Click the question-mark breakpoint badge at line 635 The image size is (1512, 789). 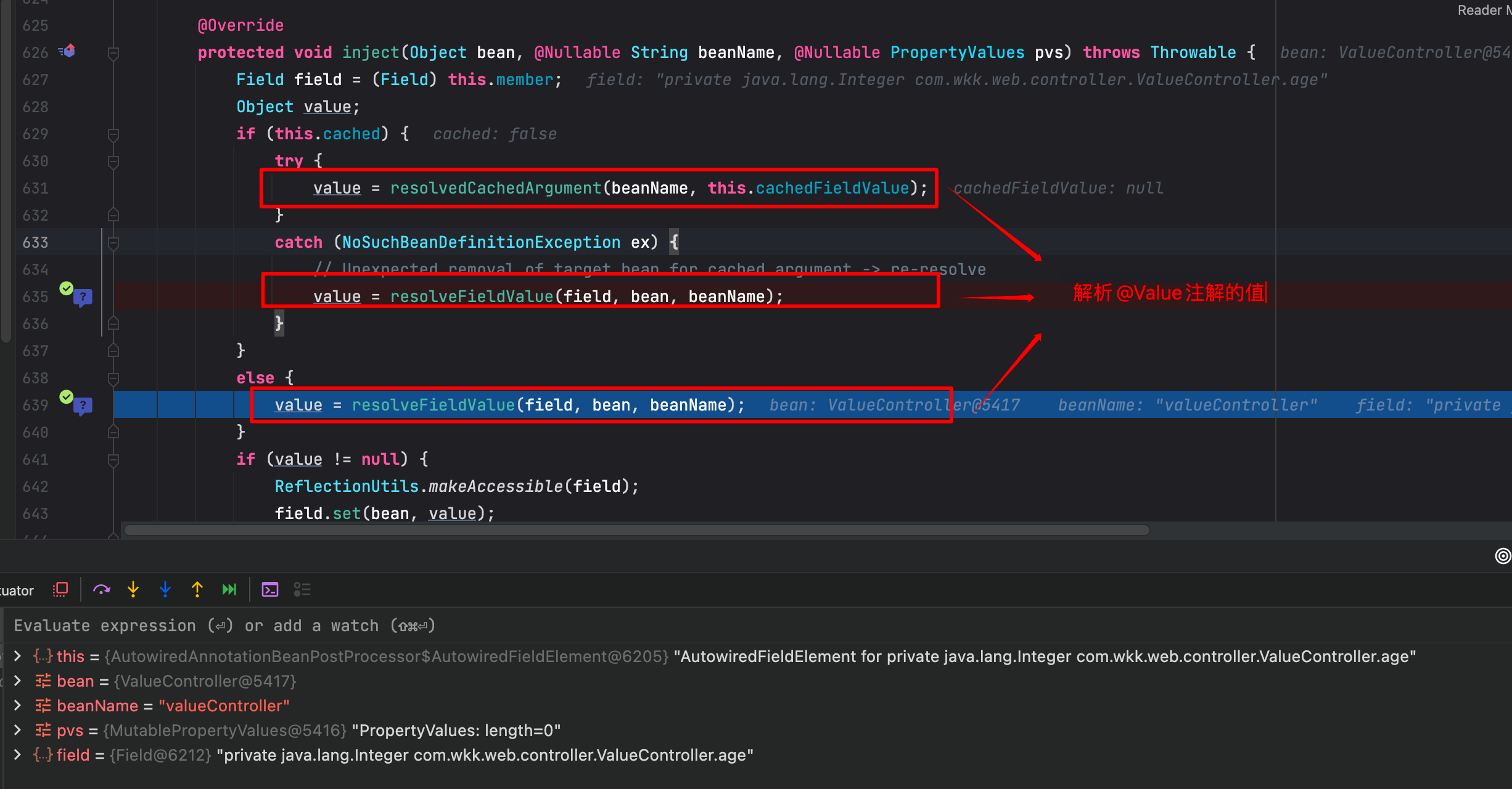[x=83, y=298]
